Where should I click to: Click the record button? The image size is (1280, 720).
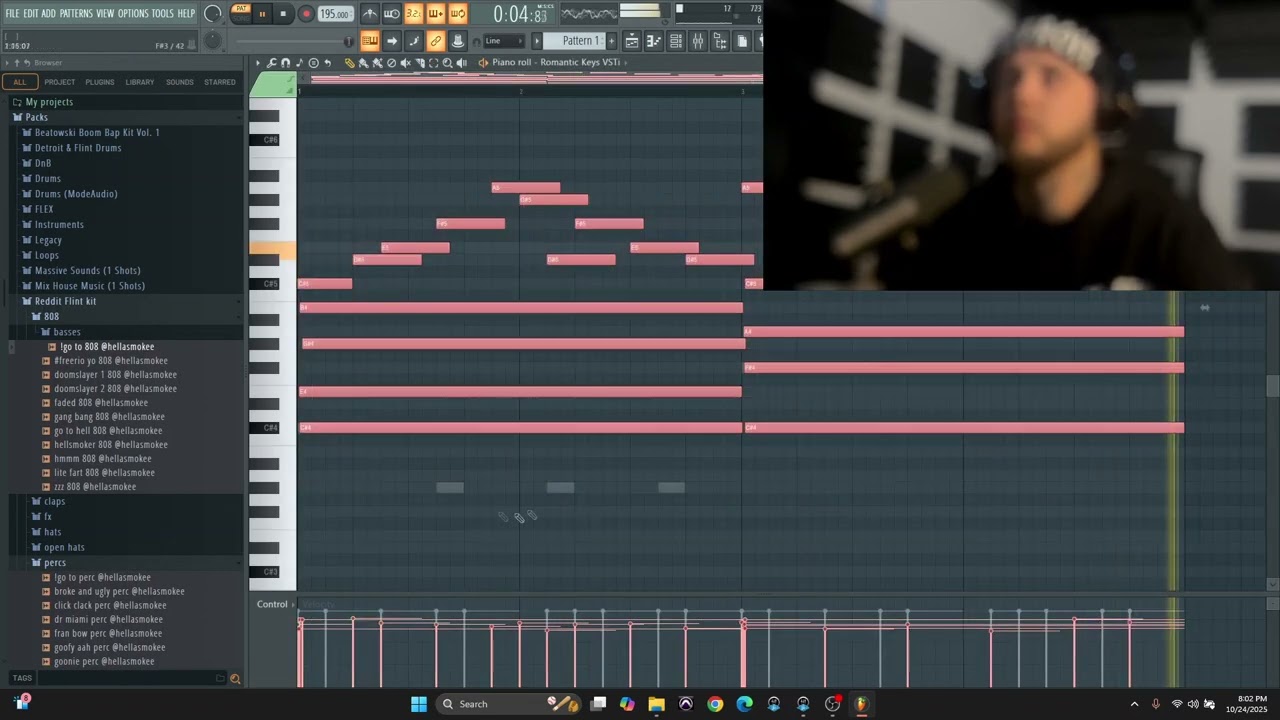pyautogui.click(x=306, y=14)
